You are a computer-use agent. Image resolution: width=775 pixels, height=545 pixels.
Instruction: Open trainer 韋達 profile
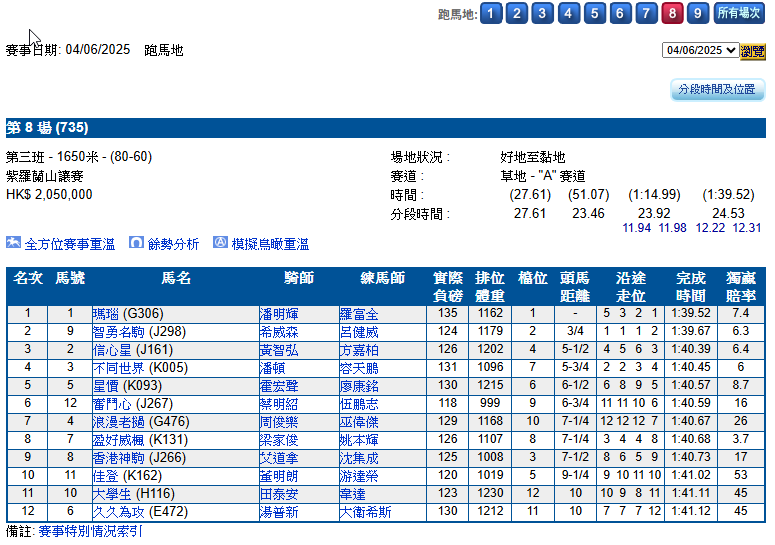pos(352,493)
